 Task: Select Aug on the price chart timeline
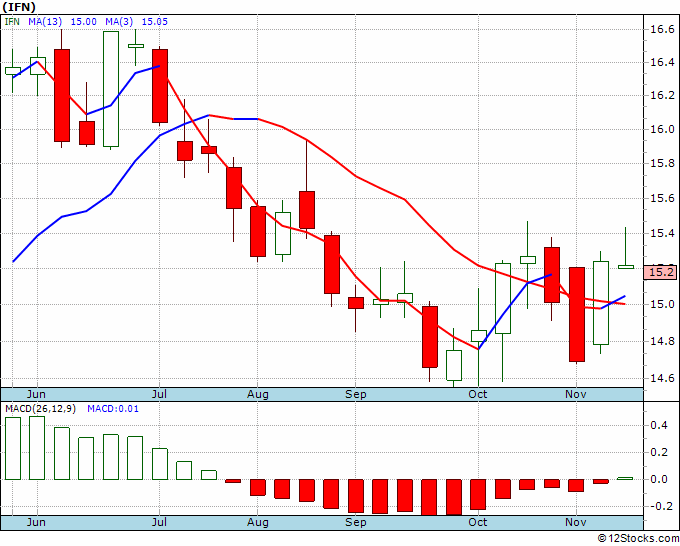tap(258, 394)
